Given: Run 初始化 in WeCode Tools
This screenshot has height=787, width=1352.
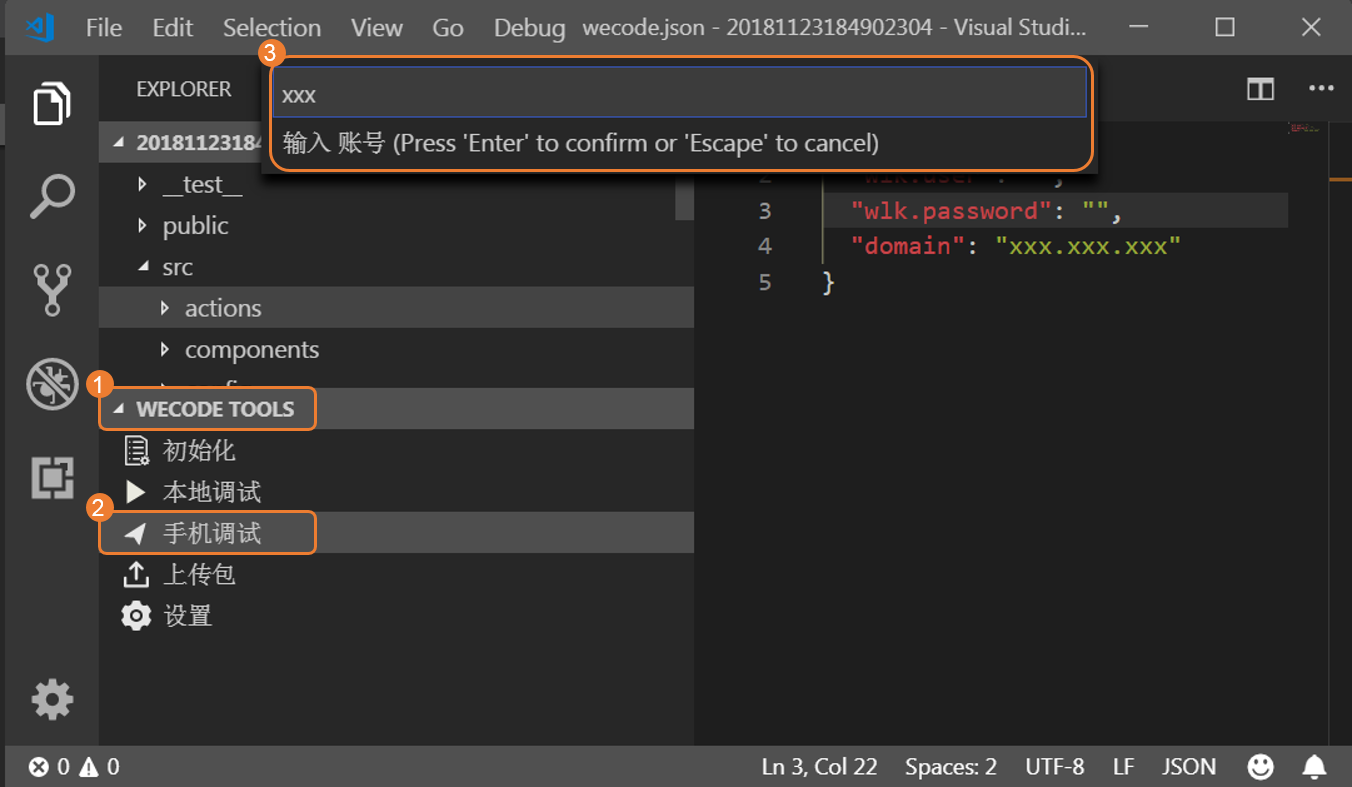Looking at the screenshot, I should (x=197, y=450).
